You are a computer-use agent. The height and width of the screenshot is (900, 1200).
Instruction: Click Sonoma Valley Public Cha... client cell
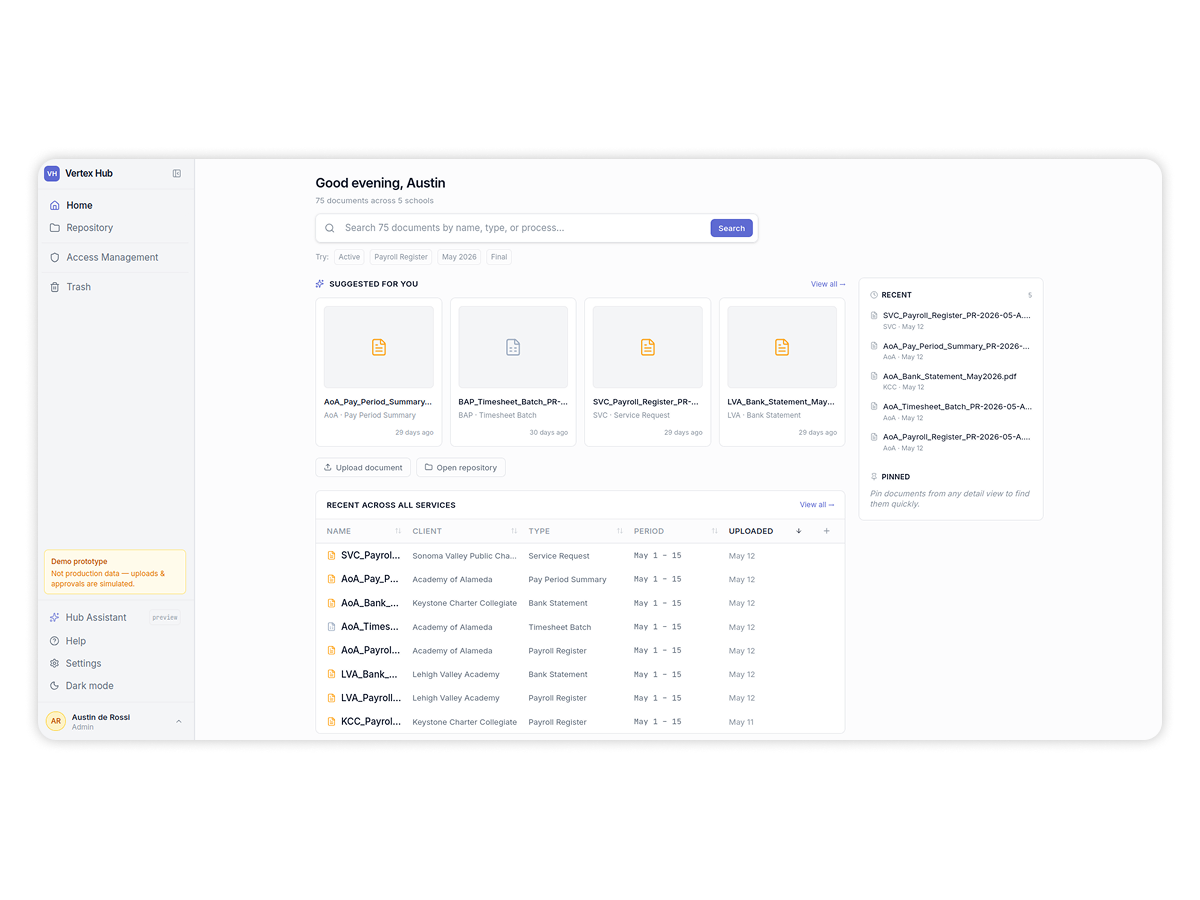click(x=464, y=556)
